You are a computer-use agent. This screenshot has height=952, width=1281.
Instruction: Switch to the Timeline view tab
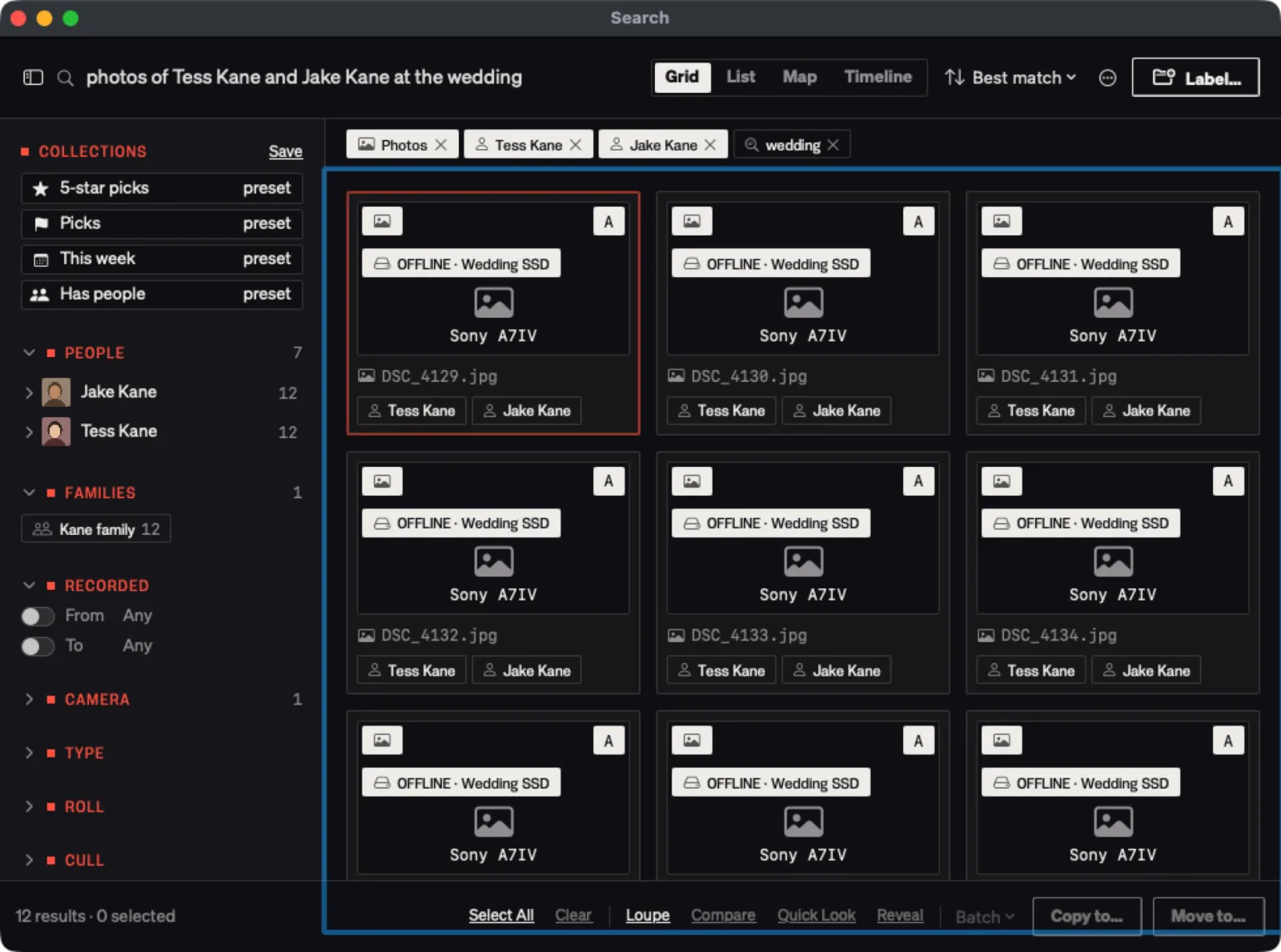(877, 77)
